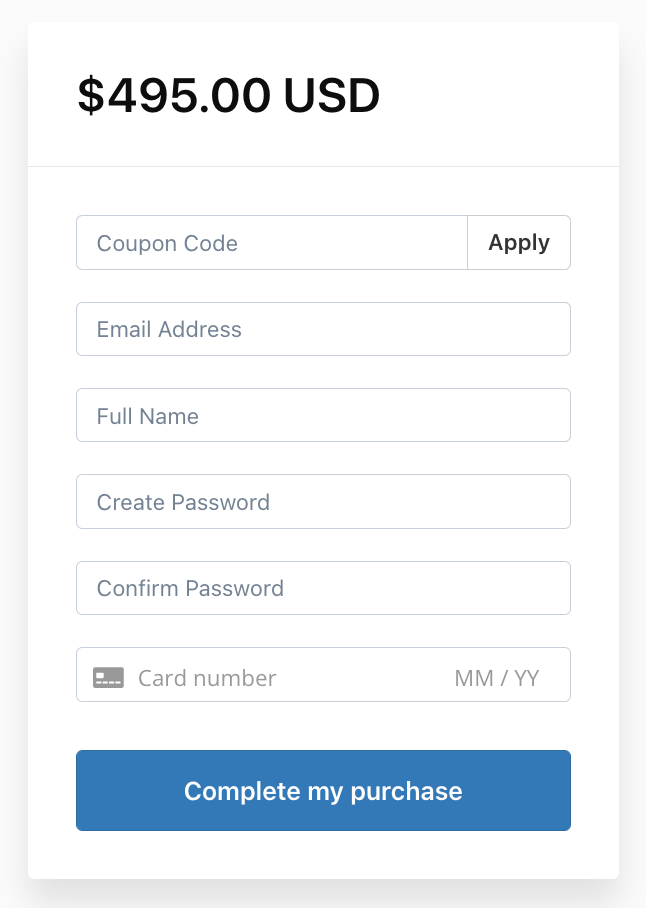
Task: Click the $495.00 USD price heading
Action: (x=229, y=97)
